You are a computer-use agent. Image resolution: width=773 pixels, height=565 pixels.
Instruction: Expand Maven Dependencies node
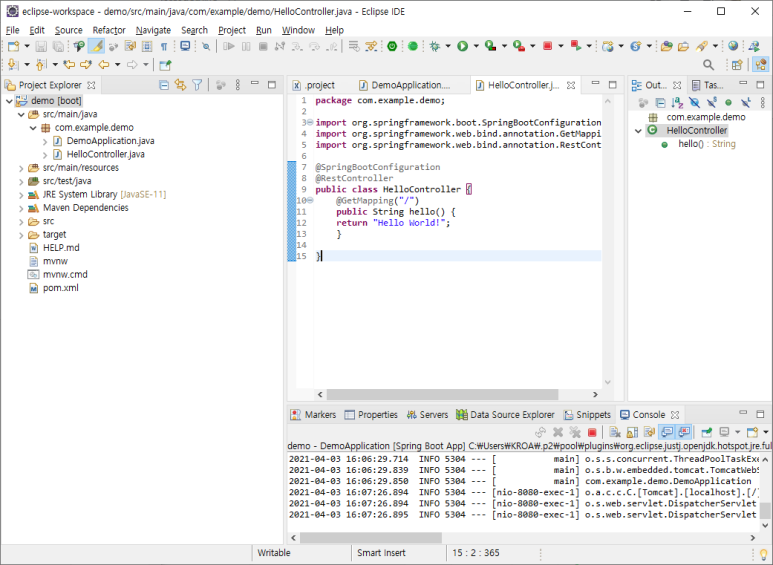point(21,209)
